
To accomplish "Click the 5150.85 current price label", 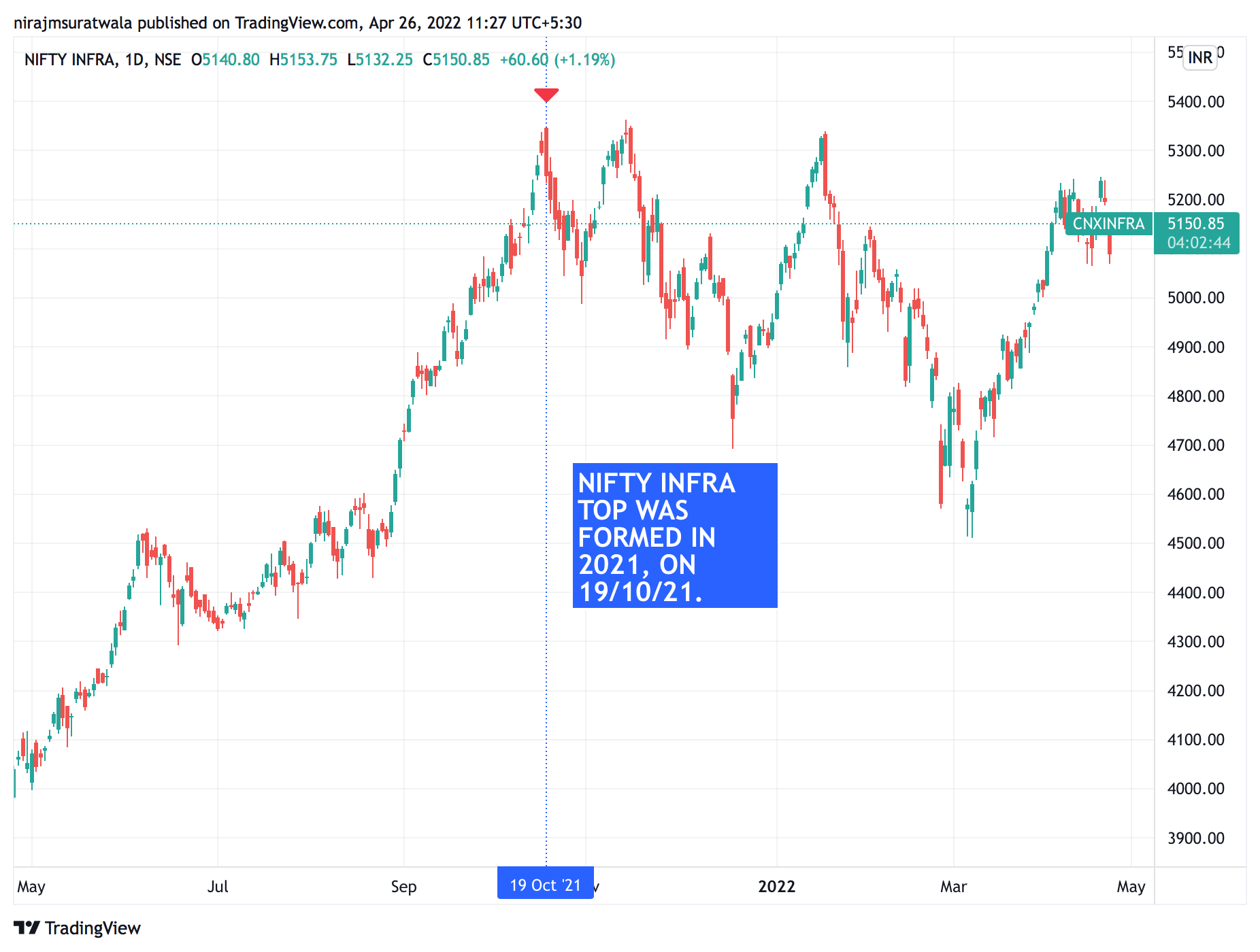I will tap(1195, 224).
